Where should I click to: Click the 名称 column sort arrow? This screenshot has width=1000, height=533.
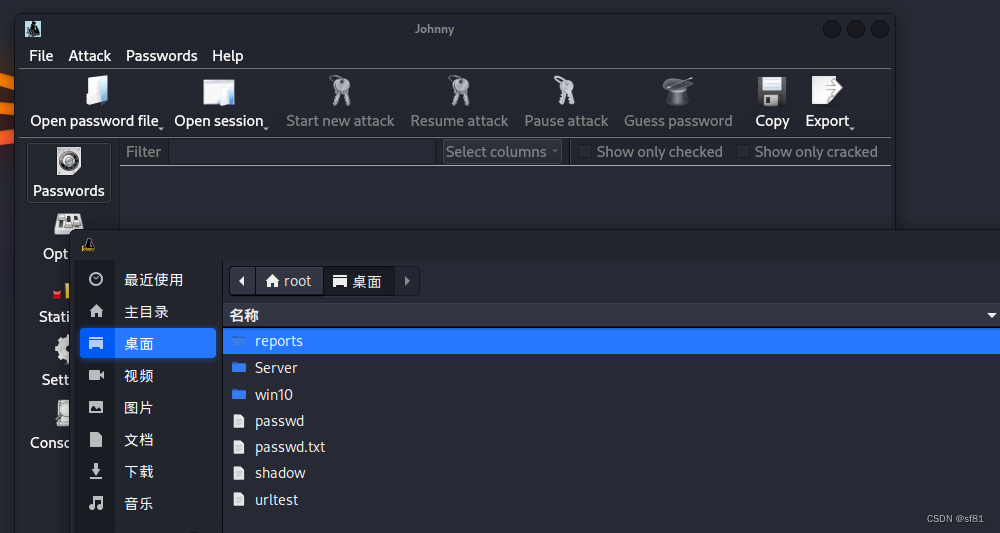coord(991,315)
